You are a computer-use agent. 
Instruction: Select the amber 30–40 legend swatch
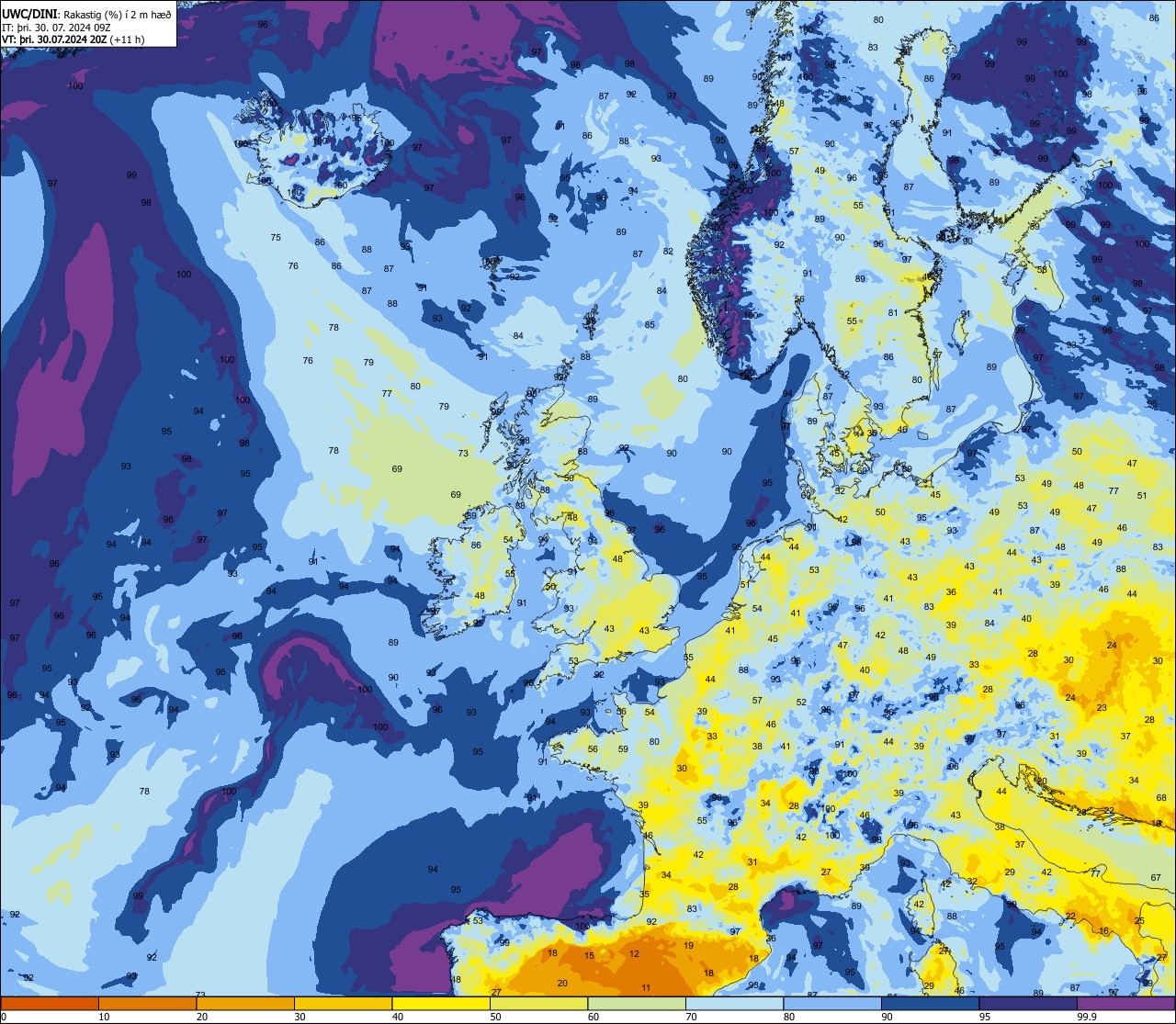343,1003
